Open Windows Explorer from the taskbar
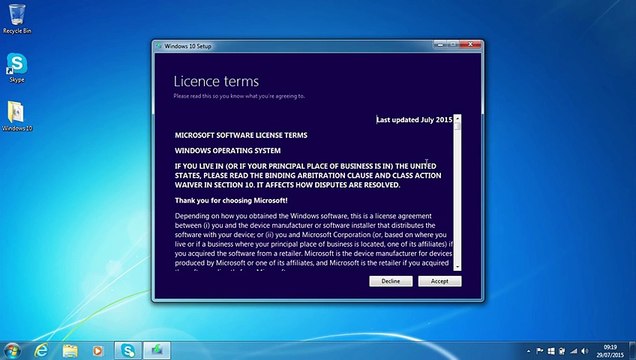This screenshot has height=360, width=636. click(70, 350)
